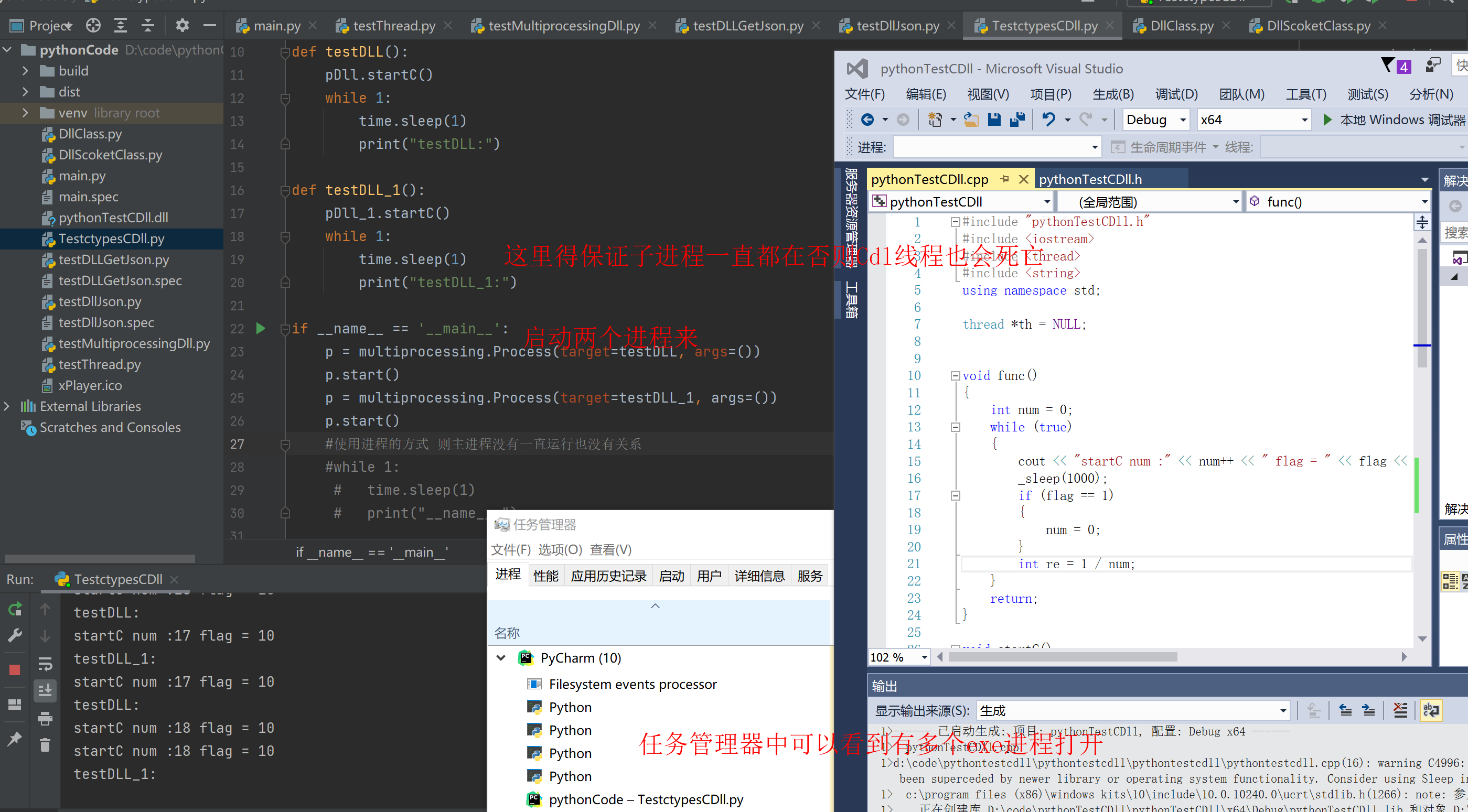1468x812 pixels.
Task: Click the 进程 input field in debug toolbar
Action: [994, 147]
